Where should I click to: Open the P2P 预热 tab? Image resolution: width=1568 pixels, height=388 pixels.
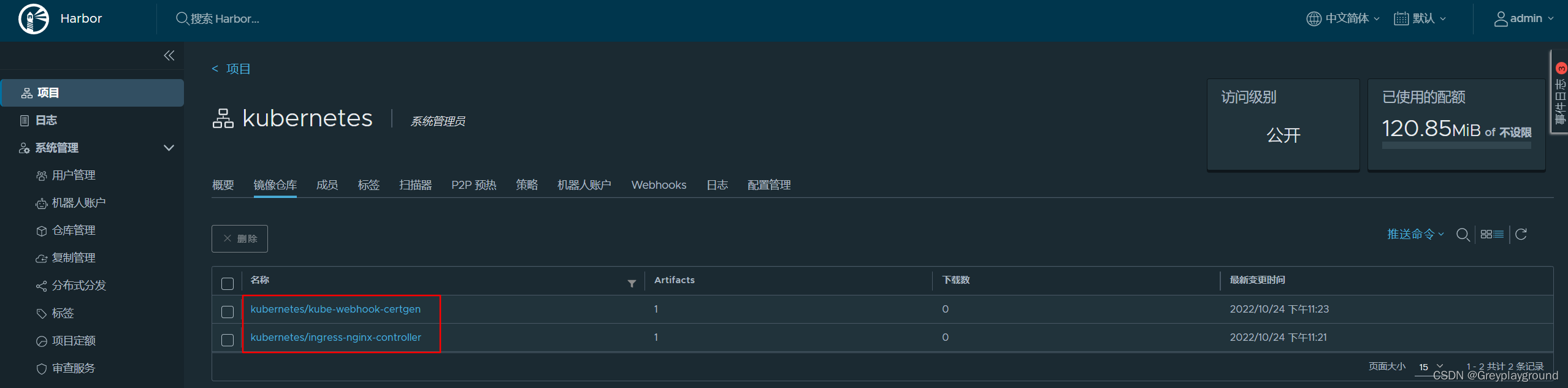[474, 185]
